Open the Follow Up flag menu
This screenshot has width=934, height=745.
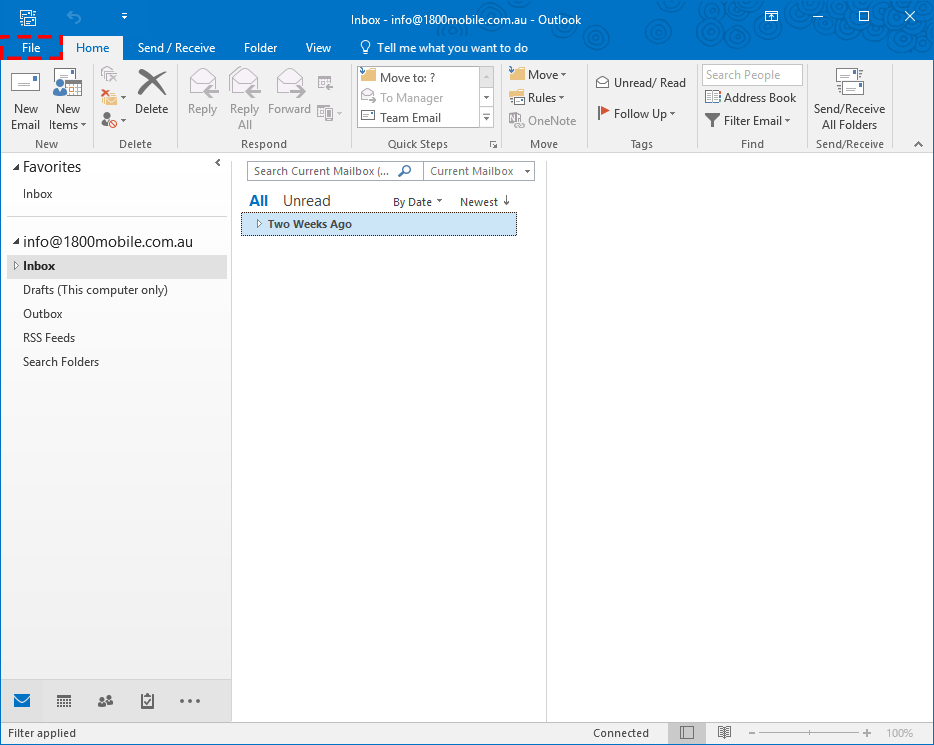tap(636, 113)
